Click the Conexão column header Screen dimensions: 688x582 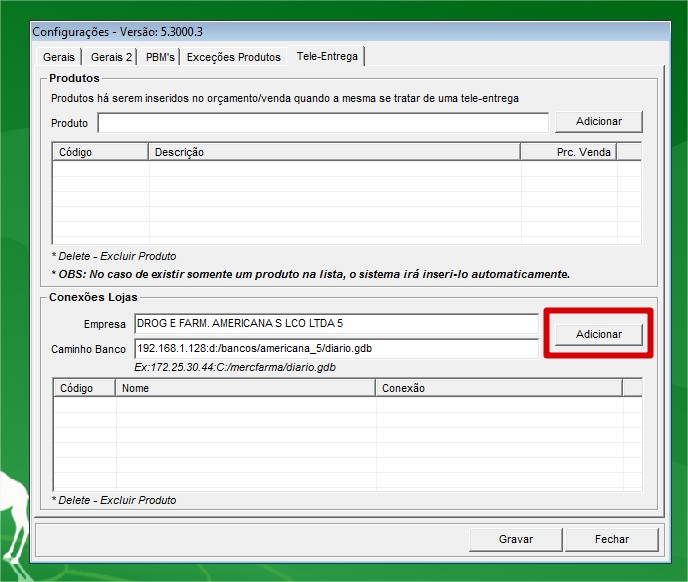click(498, 388)
